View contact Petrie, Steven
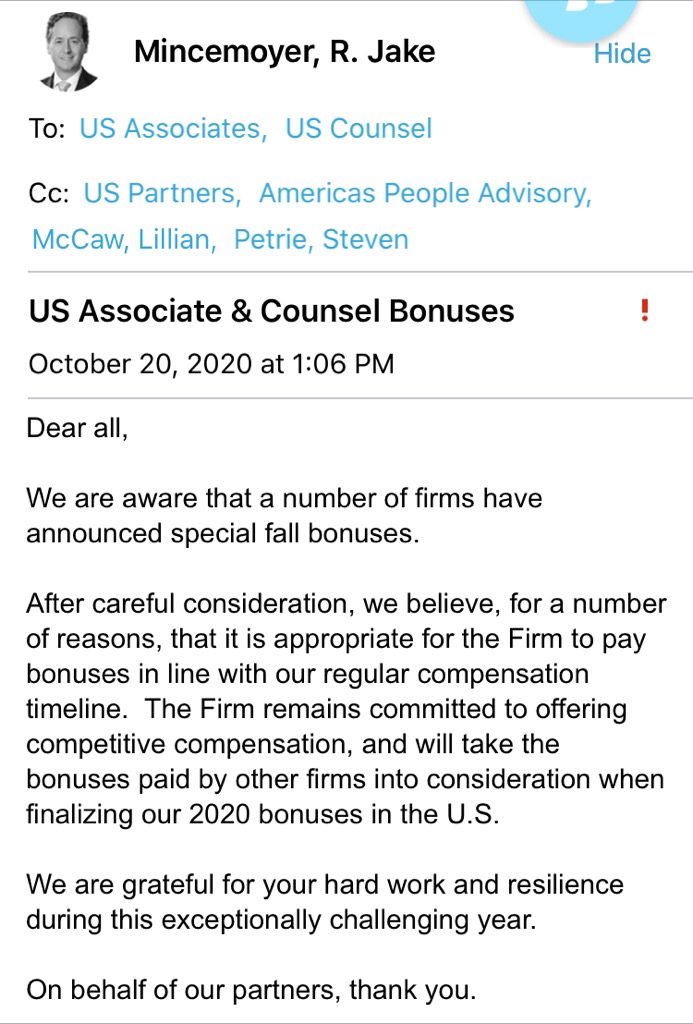 (321, 239)
